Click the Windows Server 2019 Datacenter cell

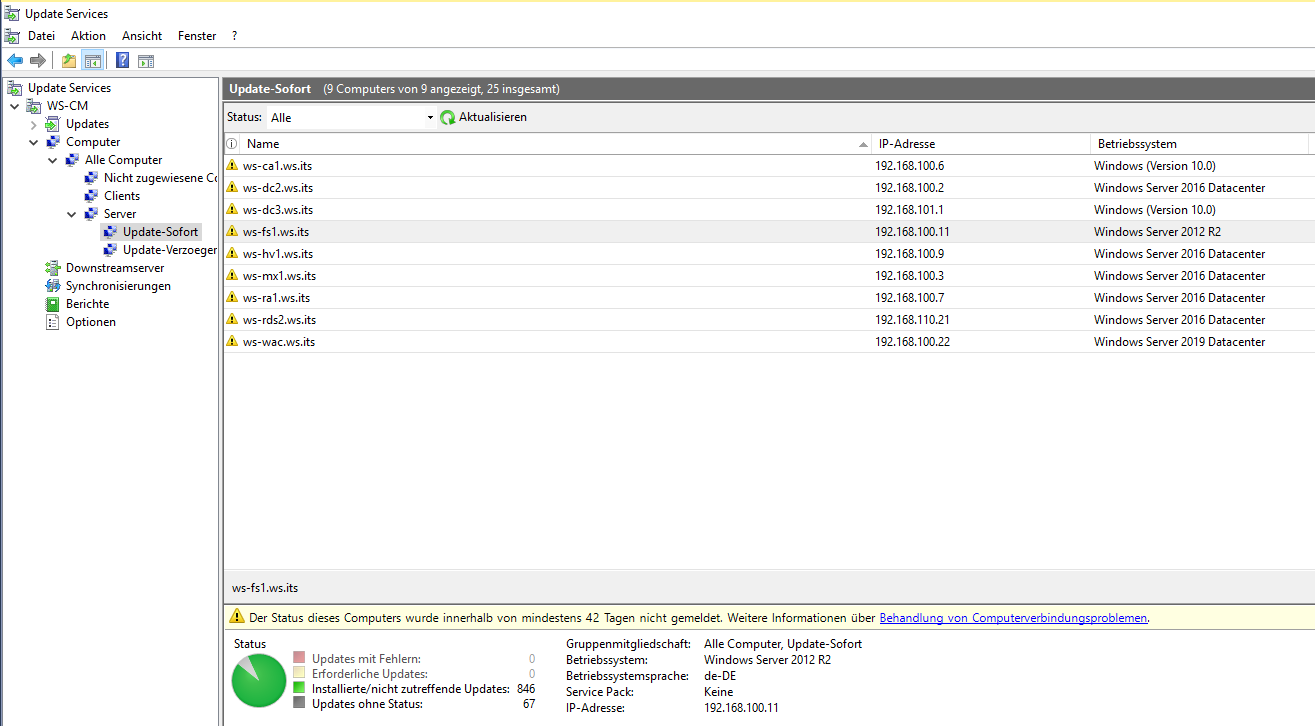1179,342
